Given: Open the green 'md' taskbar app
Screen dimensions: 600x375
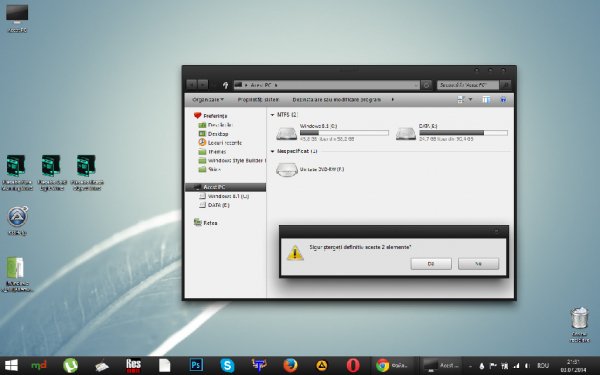Looking at the screenshot, I should (39, 365).
